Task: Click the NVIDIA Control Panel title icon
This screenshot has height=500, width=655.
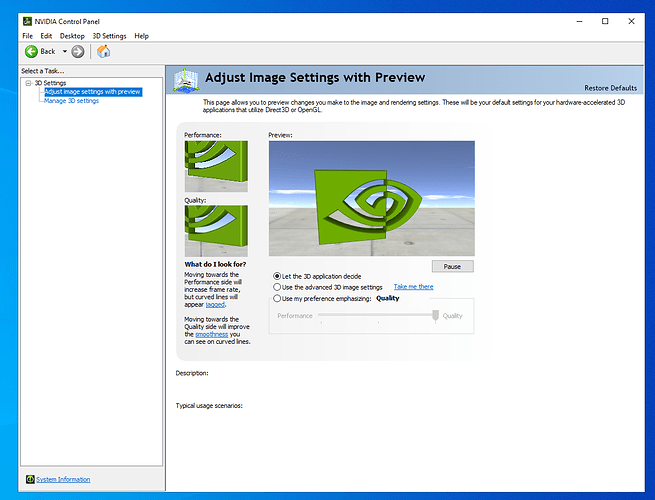Action: (x=27, y=21)
